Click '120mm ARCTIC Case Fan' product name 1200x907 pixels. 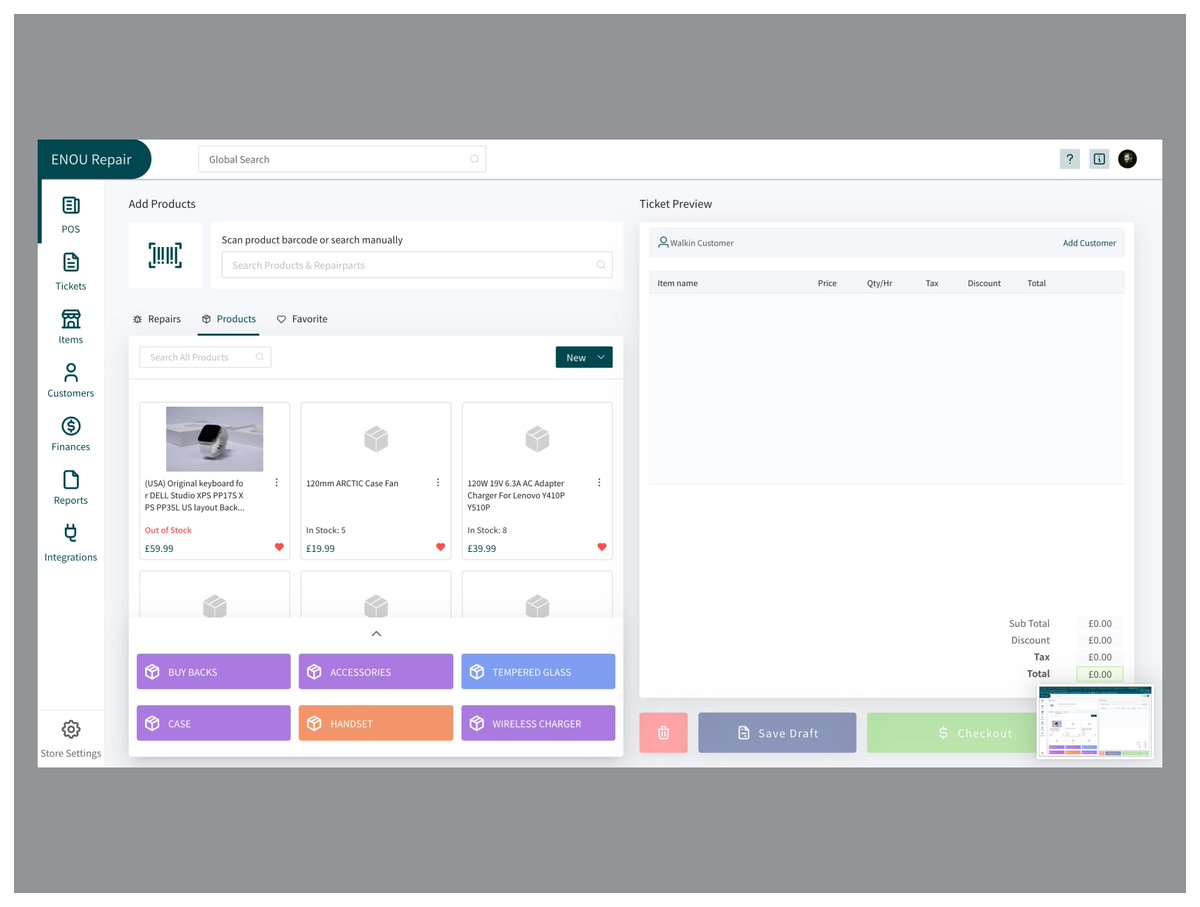352,483
